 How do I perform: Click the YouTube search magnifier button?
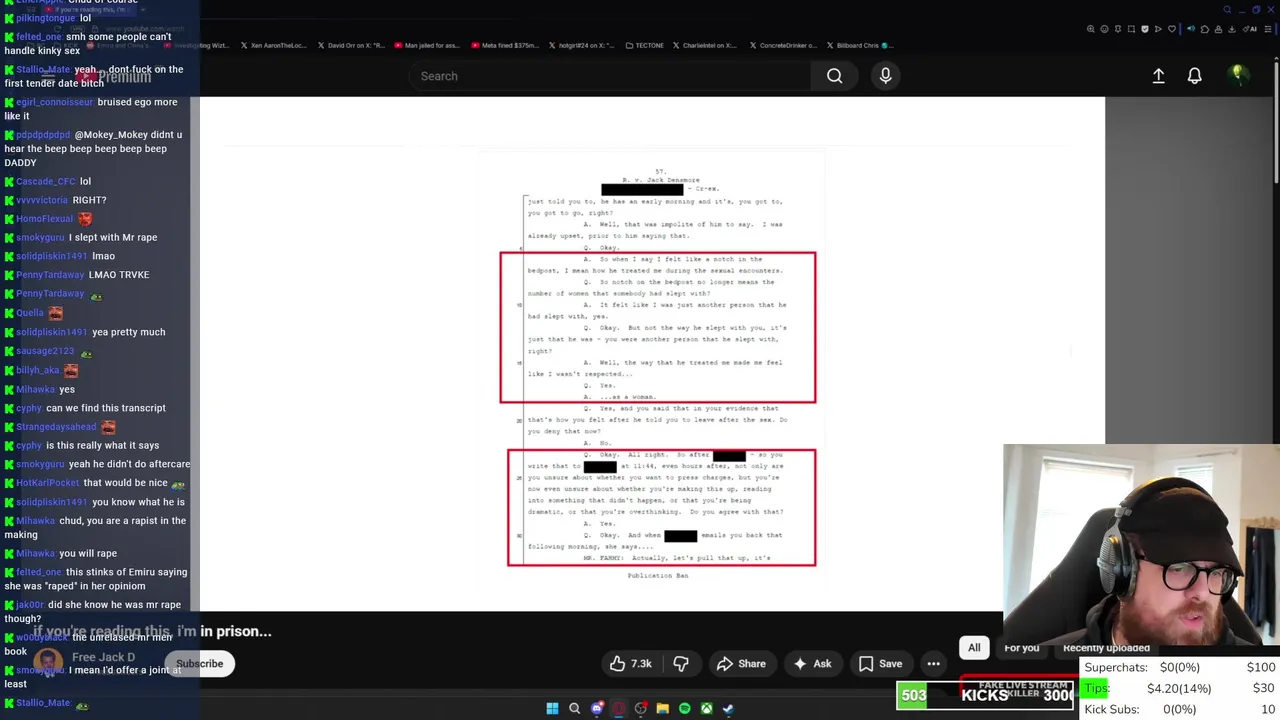coord(834,76)
